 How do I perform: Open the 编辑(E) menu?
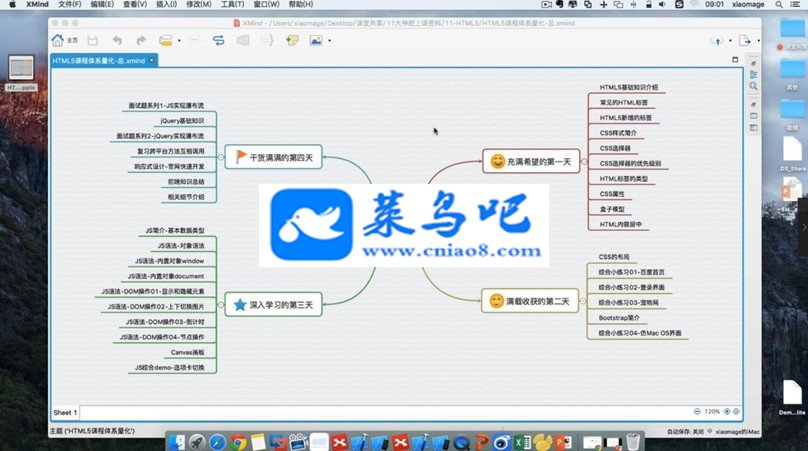[102, 4]
